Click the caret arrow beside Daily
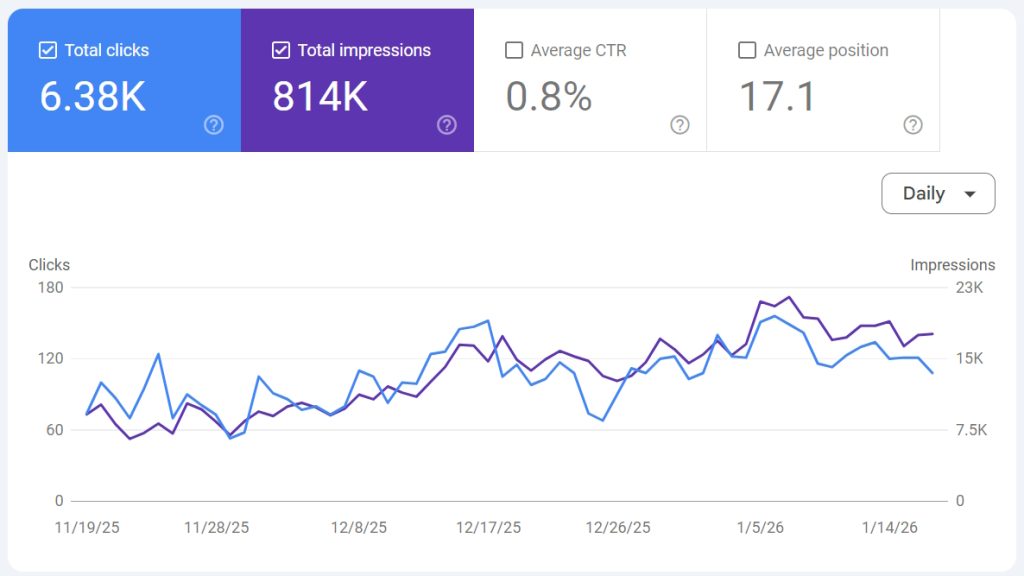 click(969, 195)
